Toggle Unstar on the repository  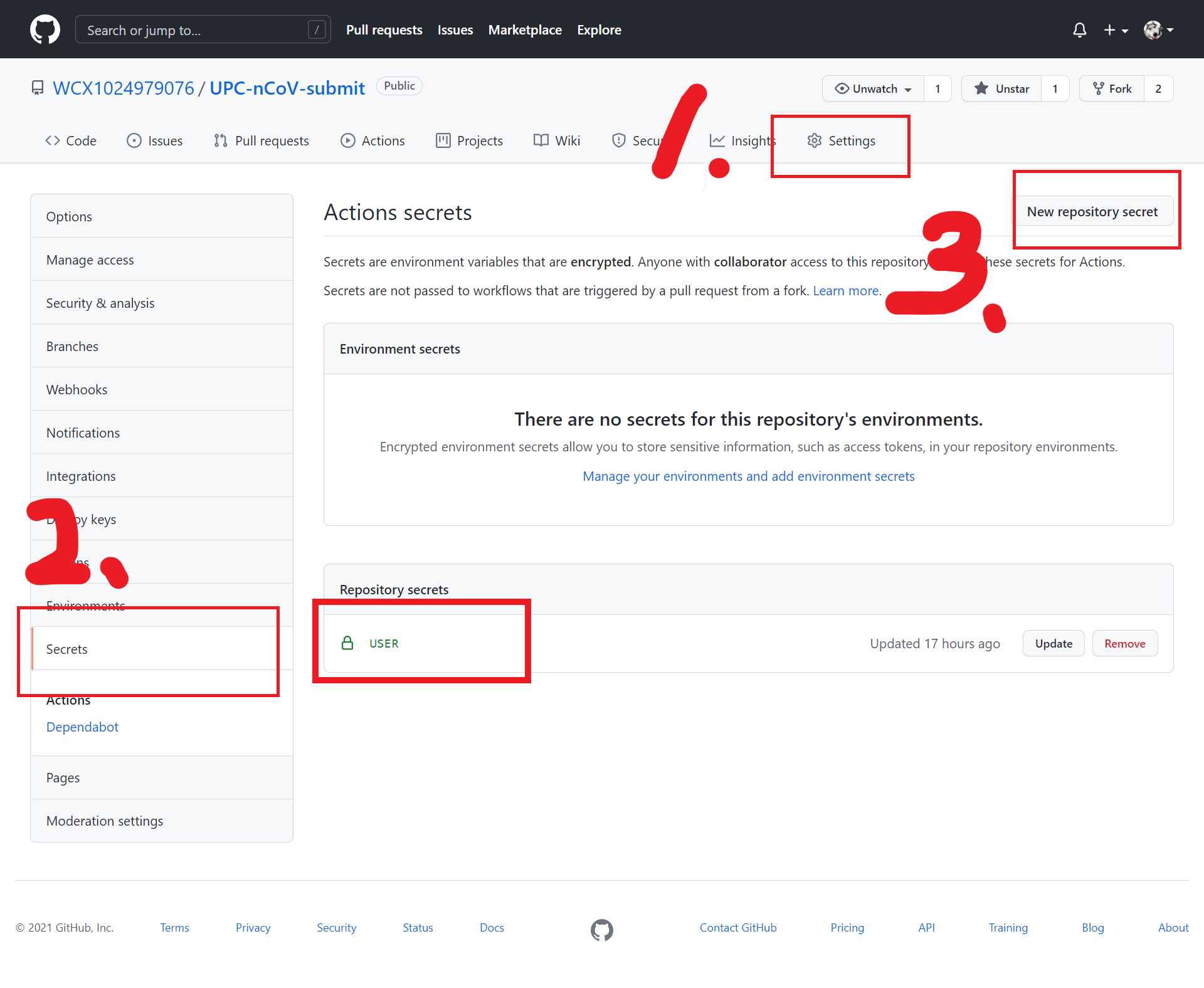[x=1001, y=88]
